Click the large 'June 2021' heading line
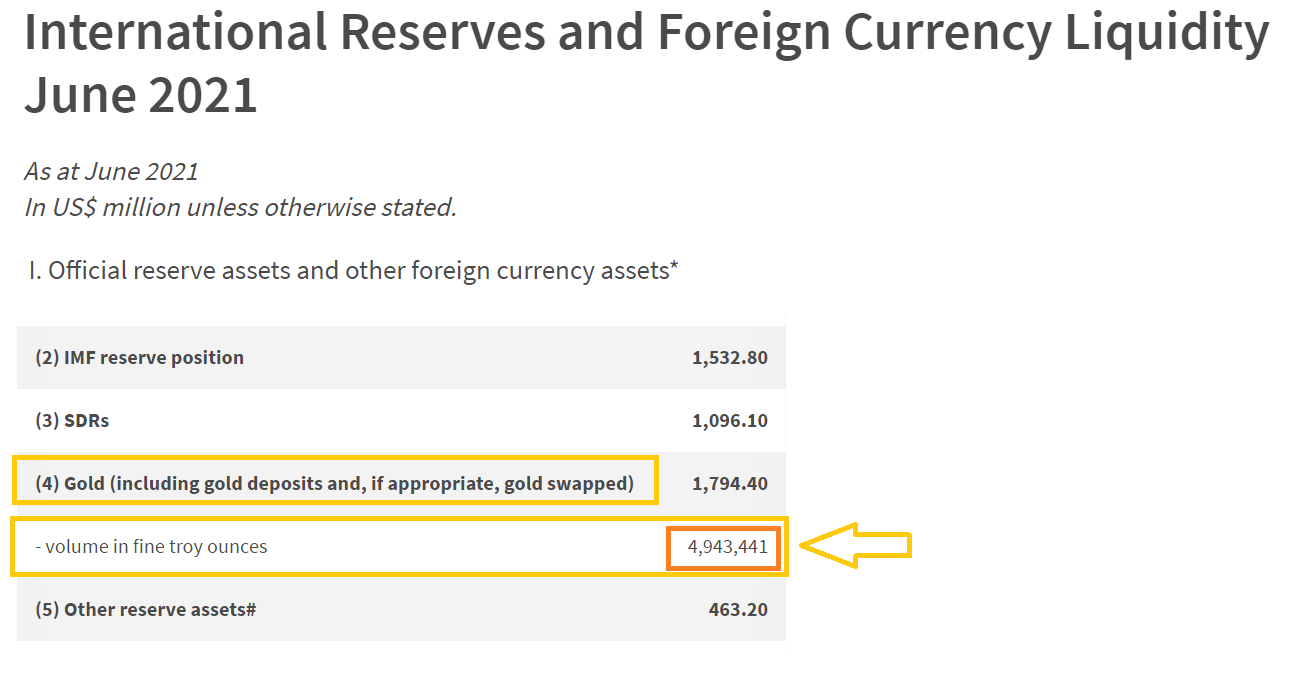Screen dimensions: 1296x673 (141, 94)
